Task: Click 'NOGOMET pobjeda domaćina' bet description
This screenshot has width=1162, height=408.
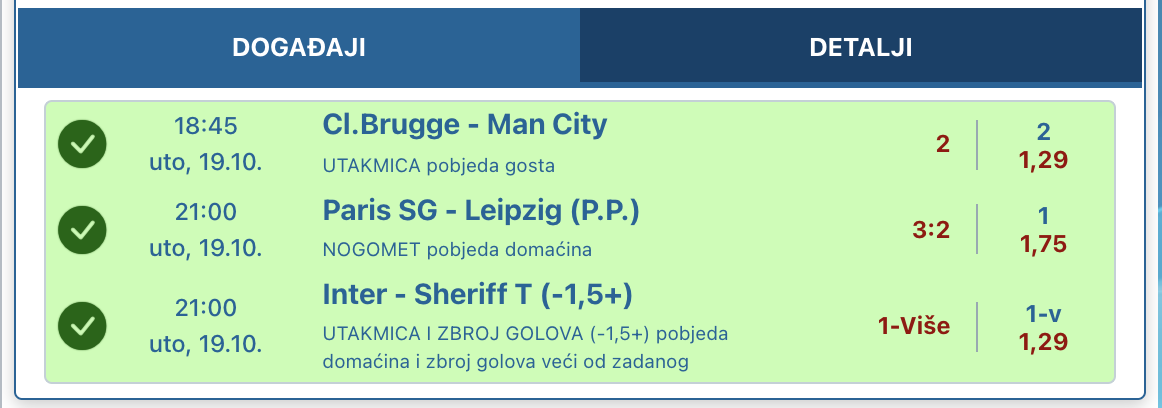Action: point(457,250)
